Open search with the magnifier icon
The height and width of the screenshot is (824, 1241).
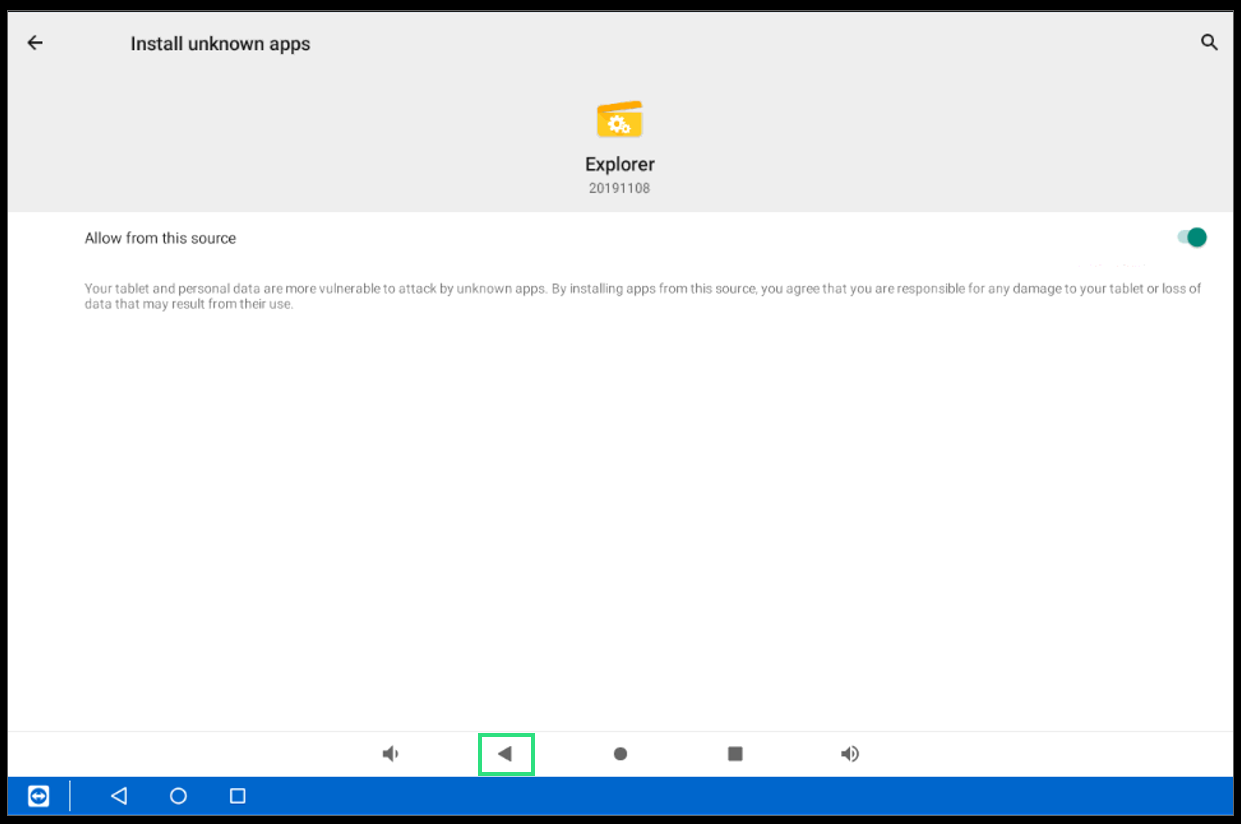coord(1209,43)
